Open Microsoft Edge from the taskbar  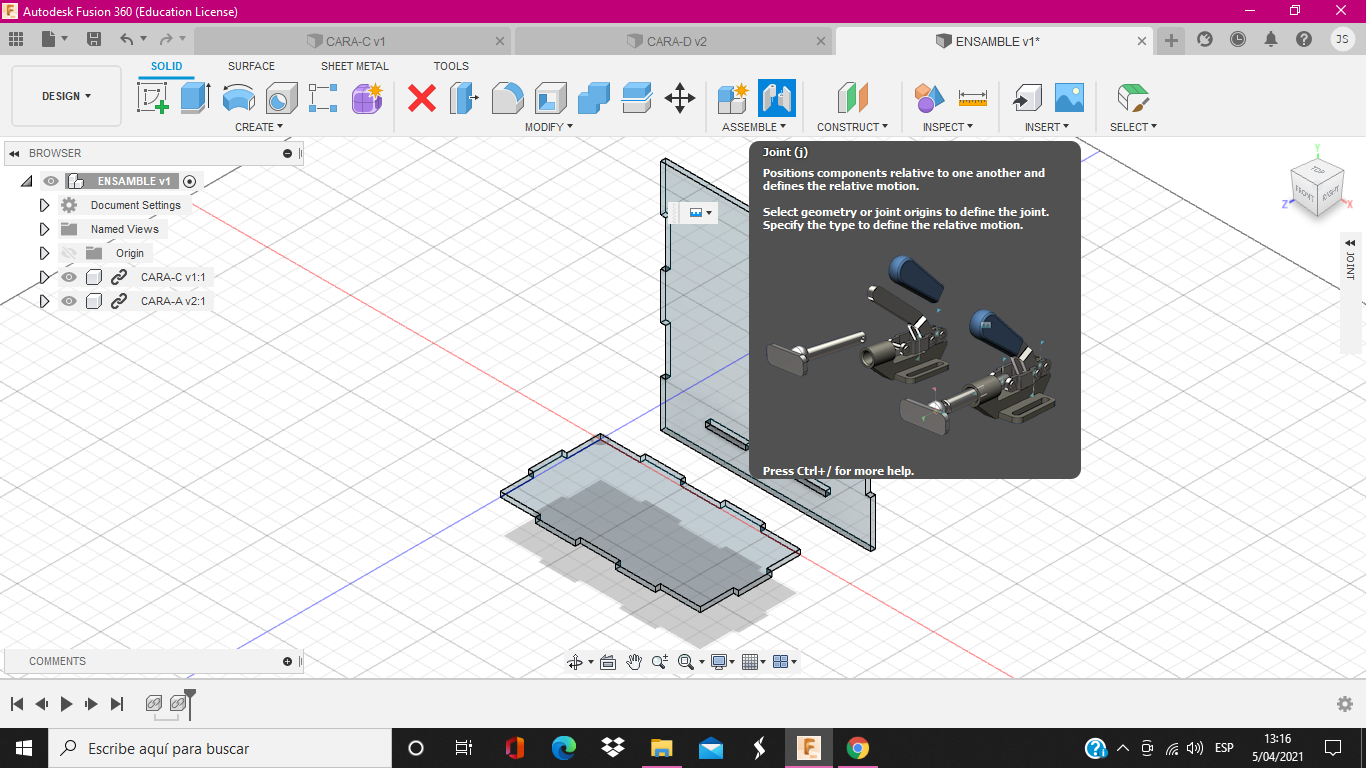[x=564, y=748]
